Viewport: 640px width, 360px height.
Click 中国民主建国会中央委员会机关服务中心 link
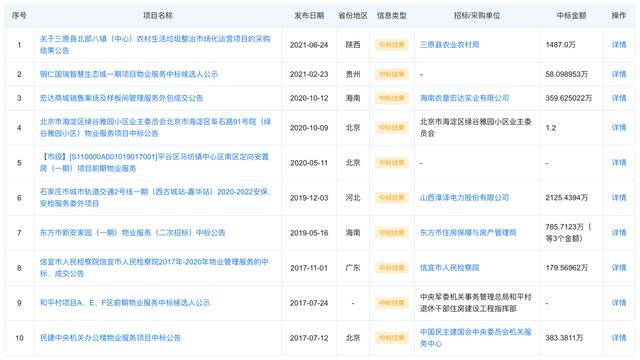point(476,338)
